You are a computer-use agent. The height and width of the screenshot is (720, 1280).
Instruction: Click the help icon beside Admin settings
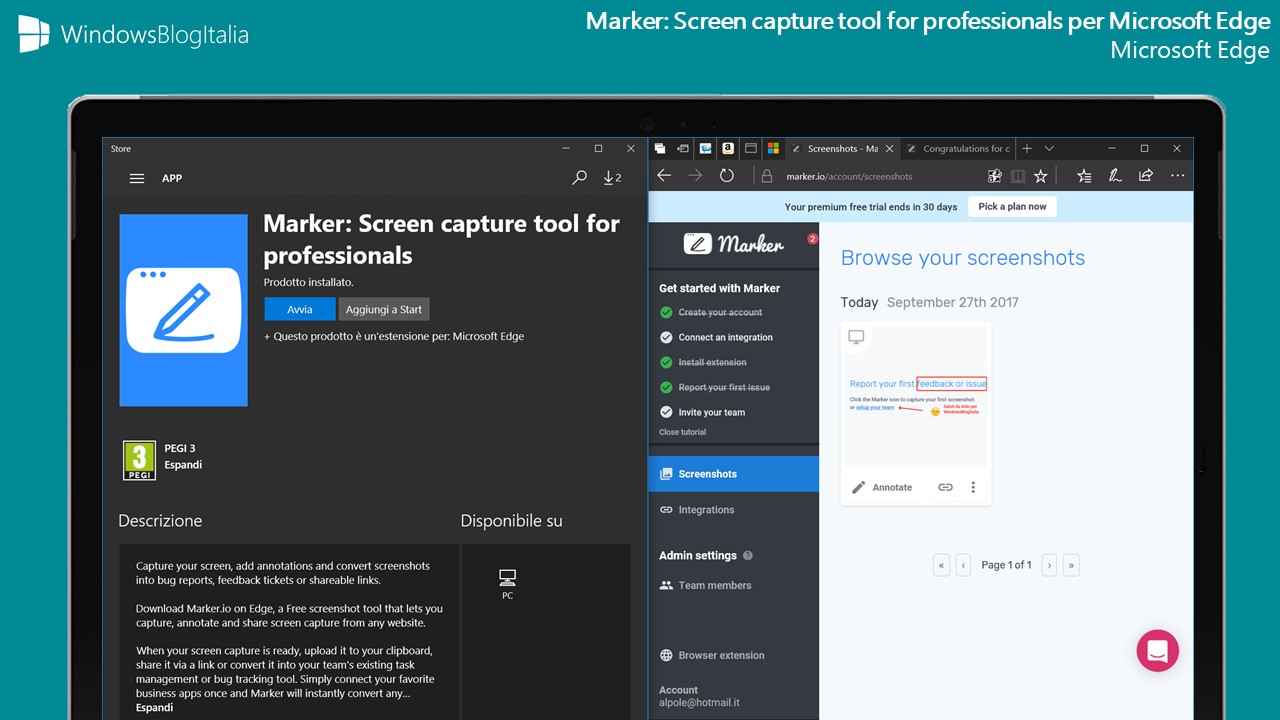[748, 556]
